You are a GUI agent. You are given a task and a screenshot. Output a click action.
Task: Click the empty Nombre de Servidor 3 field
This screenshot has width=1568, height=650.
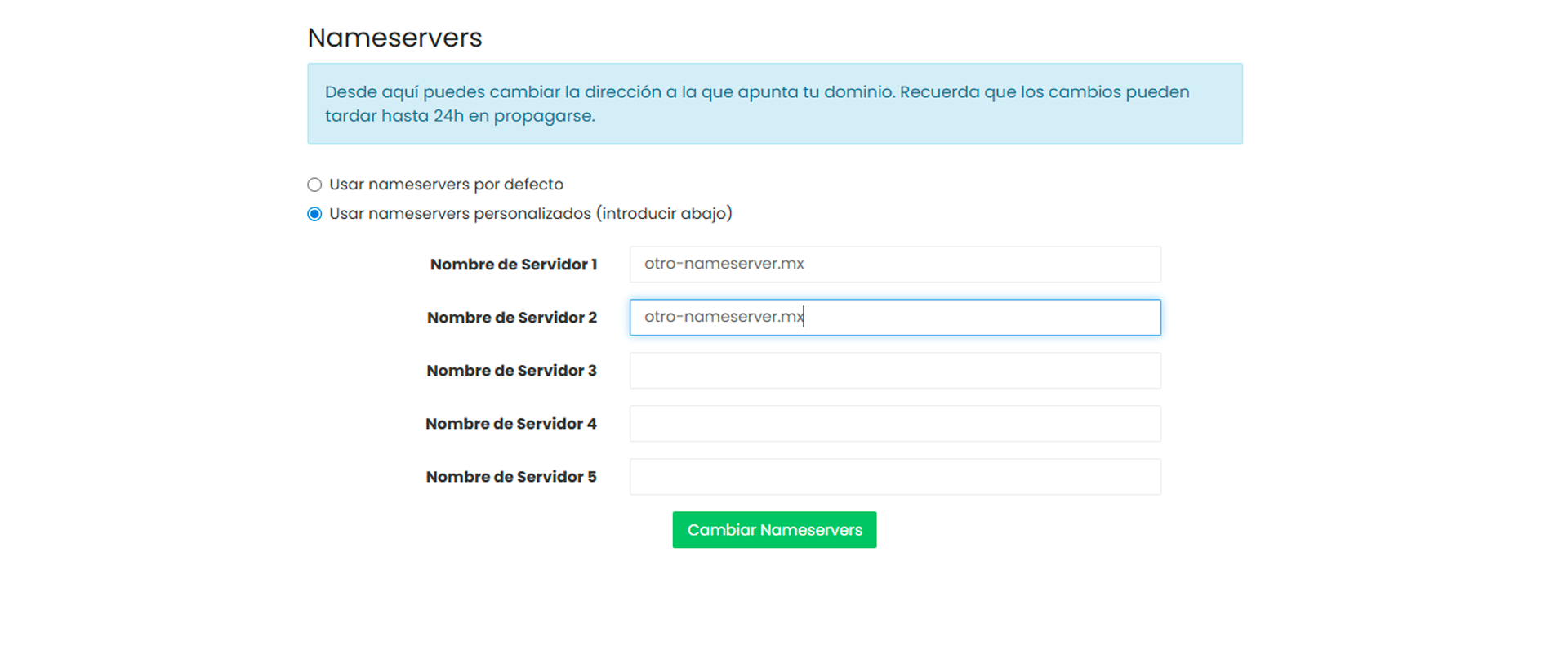click(x=894, y=371)
